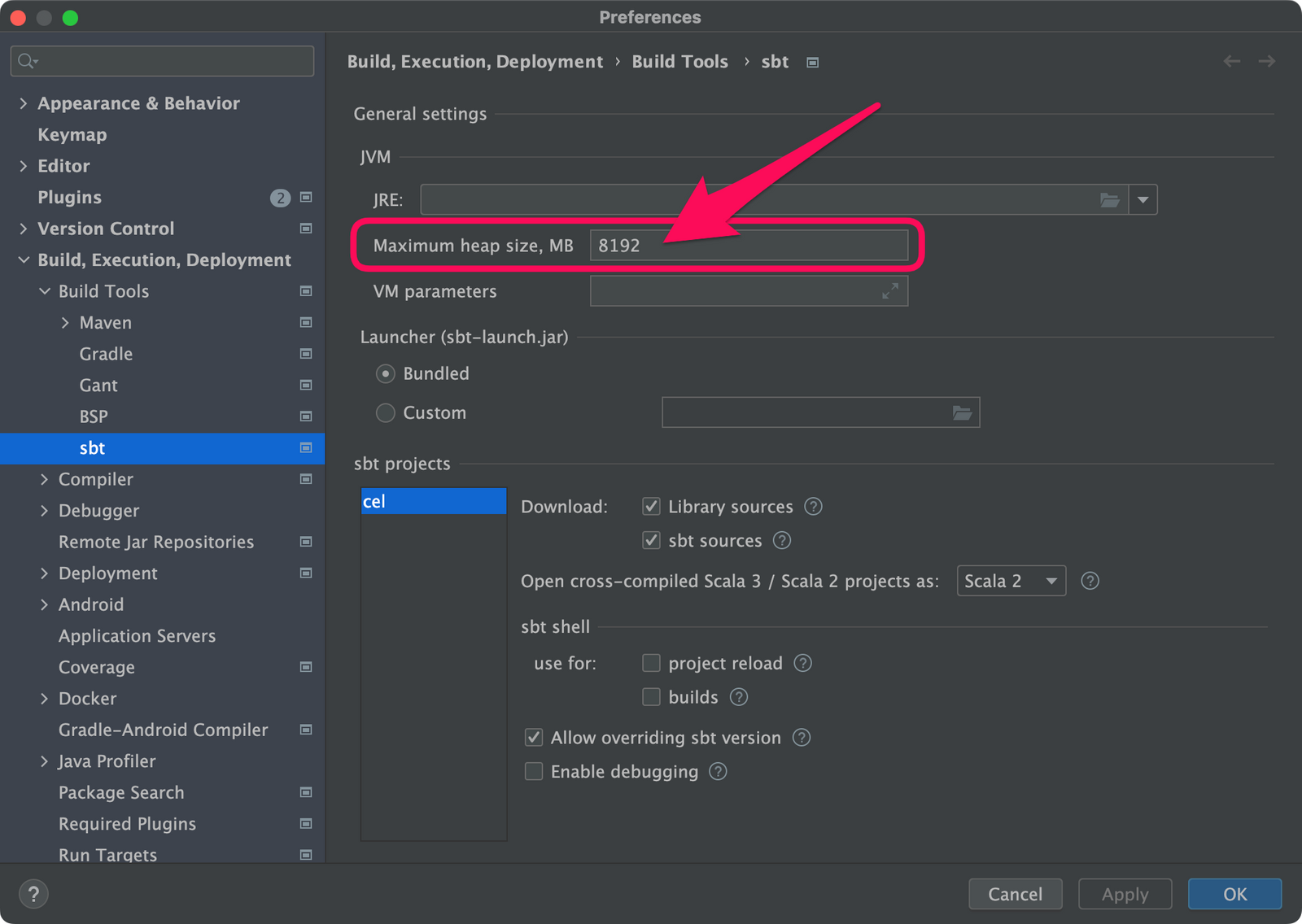The width and height of the screenshot is (1302, 924).
Task: Uncheck the Library sources checkbox
Action: tap(651, 507)
